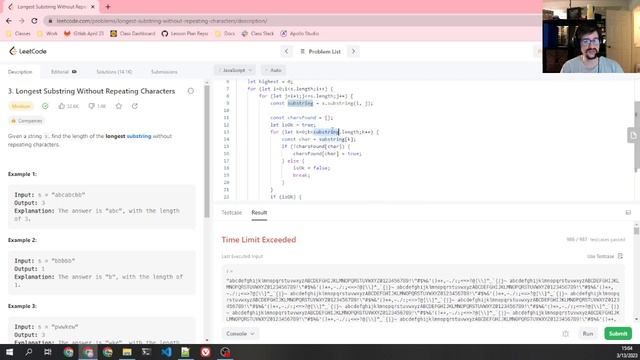Viewport: 640px width, 360px height.
Task: Click the share icon beside star
Action: pyautogui.click(x=135, y=106)
